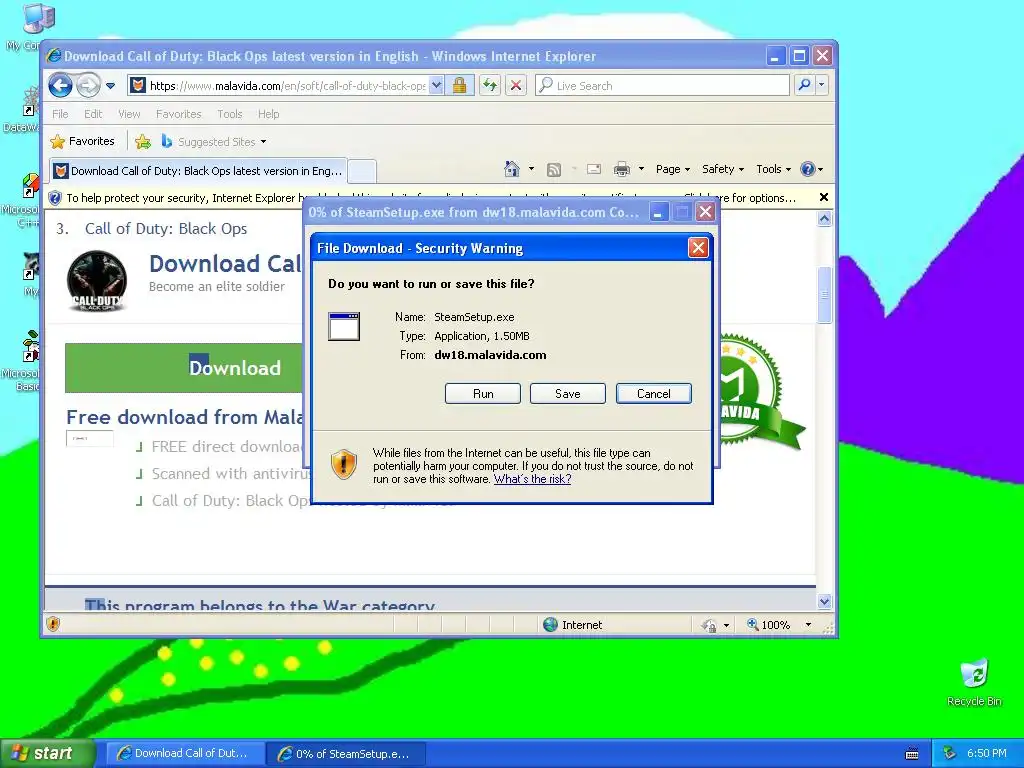Image resolution: width=1024 pixels, height=768 pixels.
Task: Click the Internet zone globe icon
Action: (551, 624)
